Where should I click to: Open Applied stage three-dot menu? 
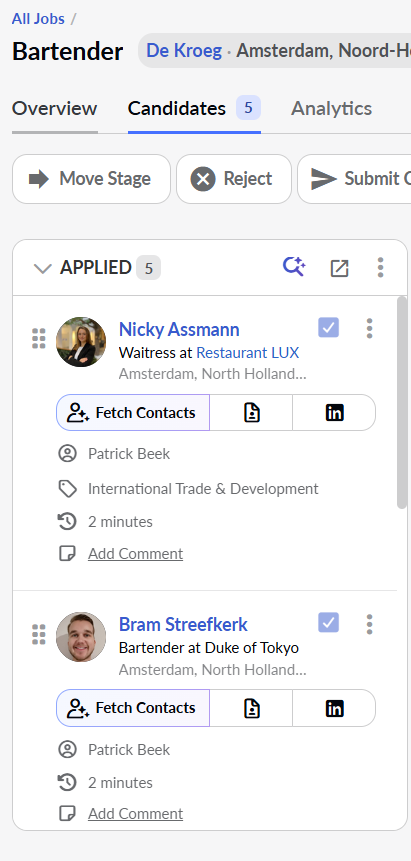click(x=380, y=267)
